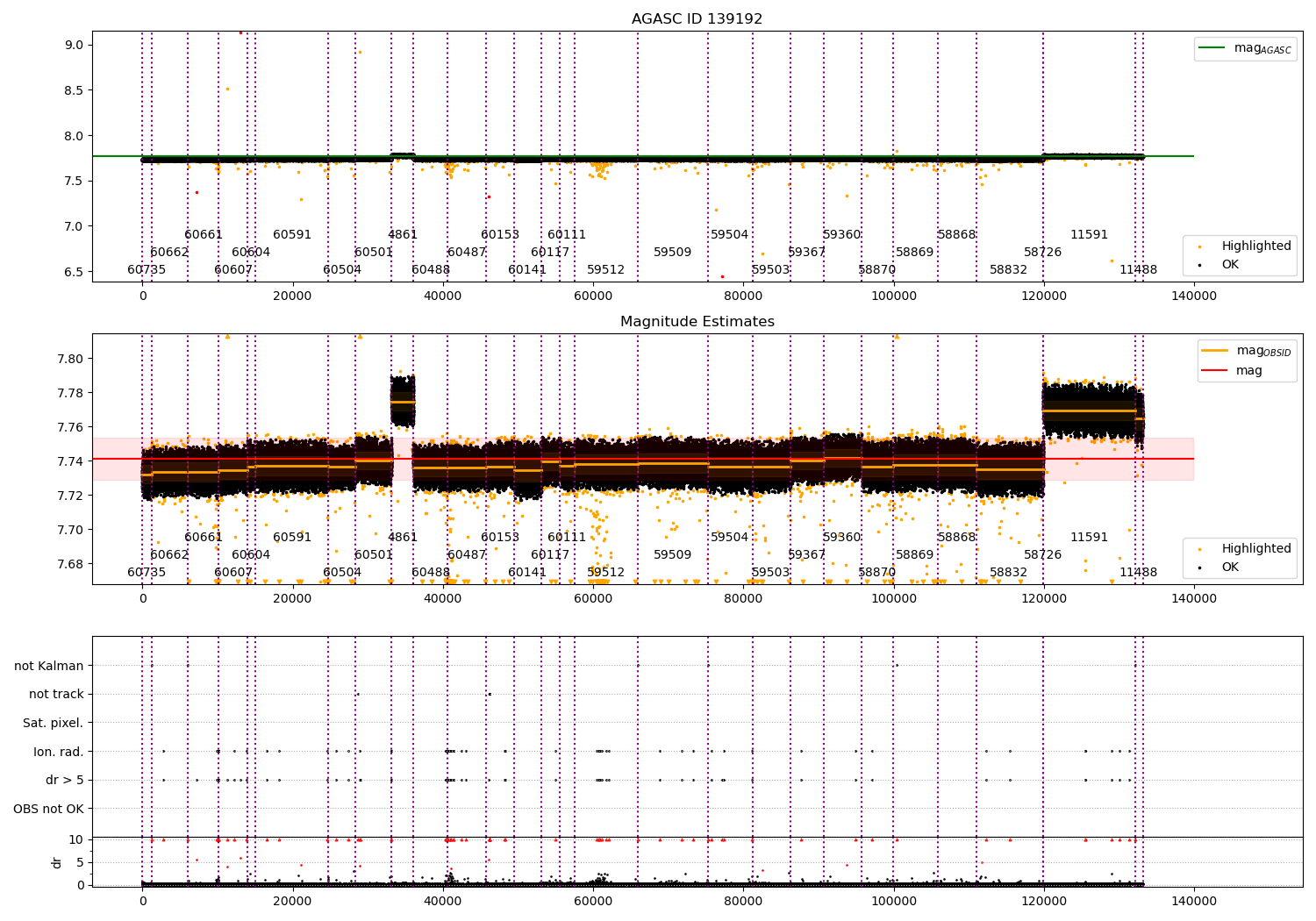Click obsid label 58726 in Magnitude Estimates plot
1316x921 pixels.
tap(1043, 555)
